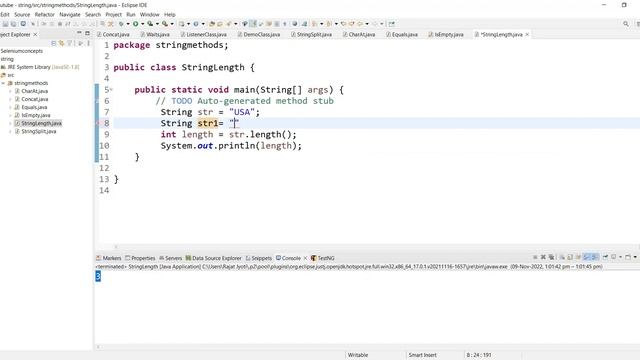
Task: Close the StringLength.java editor tab
Action: click(x=527, y=35)
